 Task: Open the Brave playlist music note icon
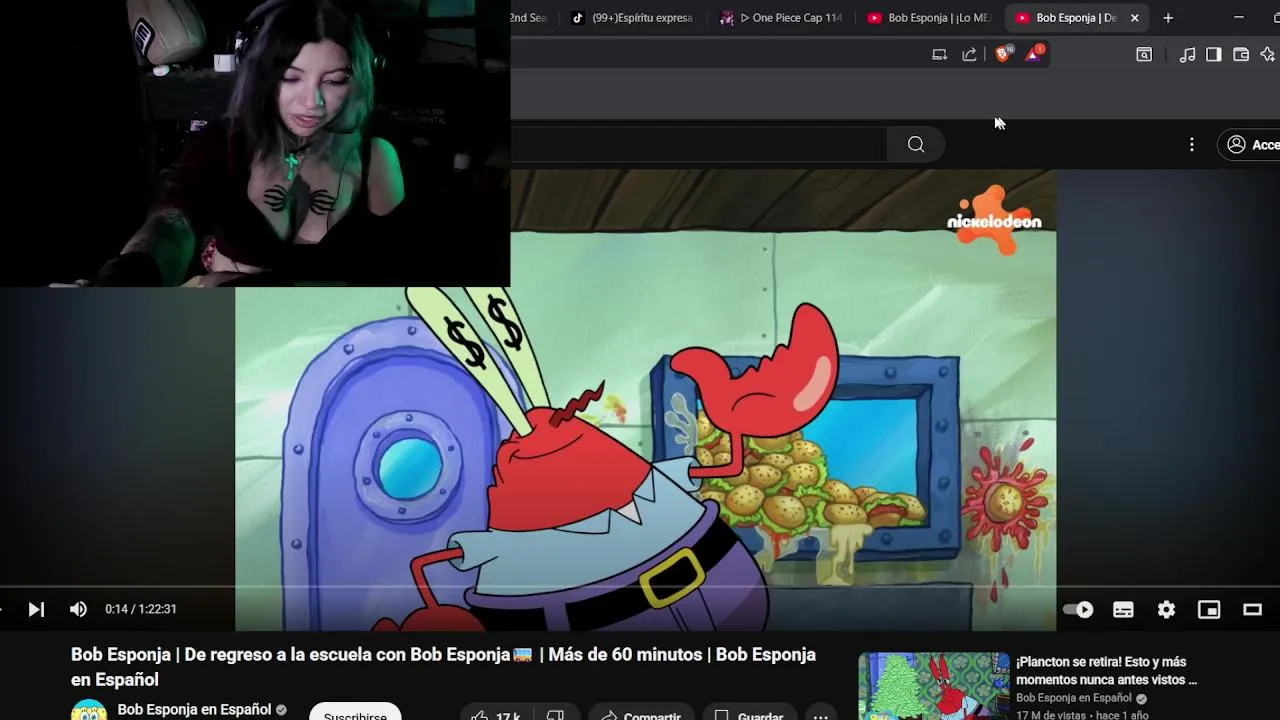pyautogui.click(x=1187, y=55)
